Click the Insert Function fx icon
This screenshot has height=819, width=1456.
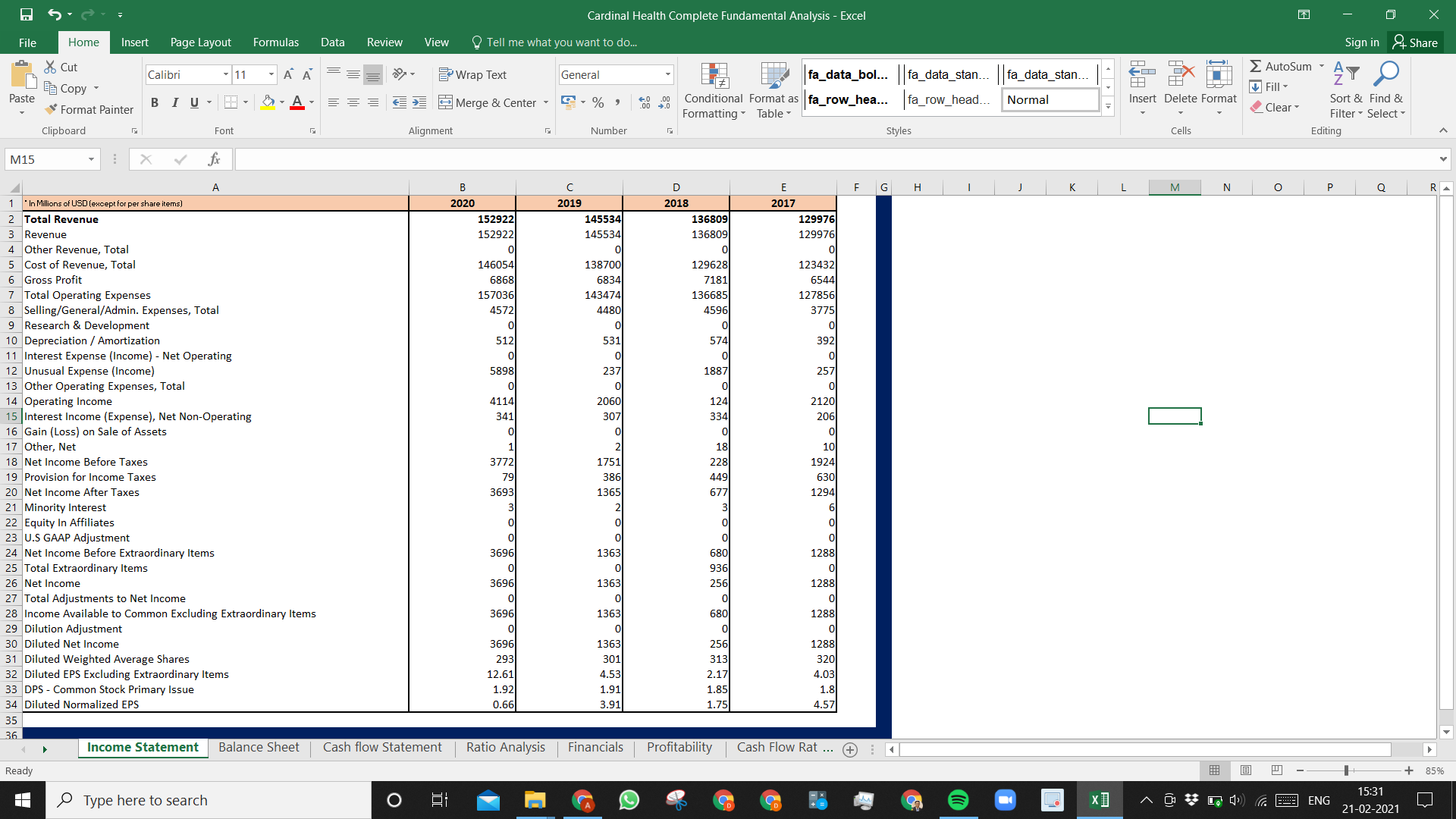214,159
